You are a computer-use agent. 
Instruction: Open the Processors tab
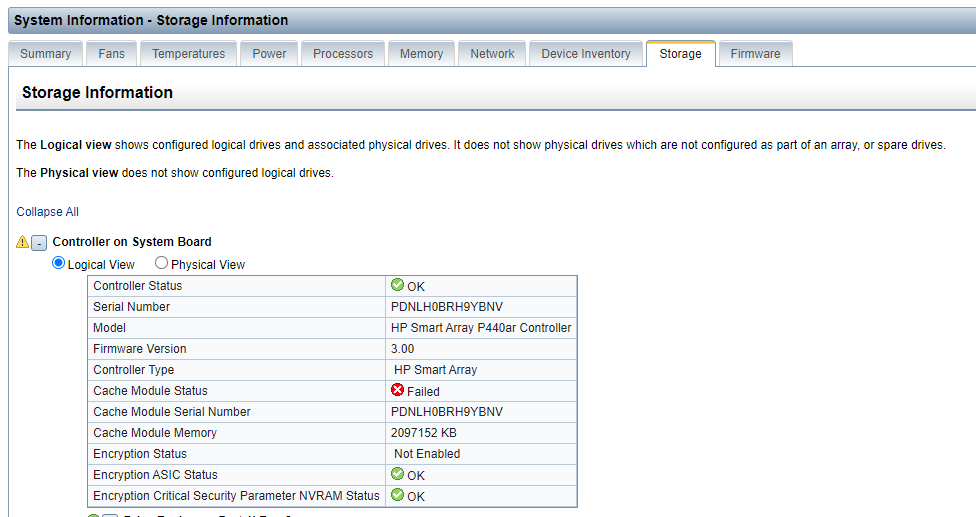coord(342,54)
